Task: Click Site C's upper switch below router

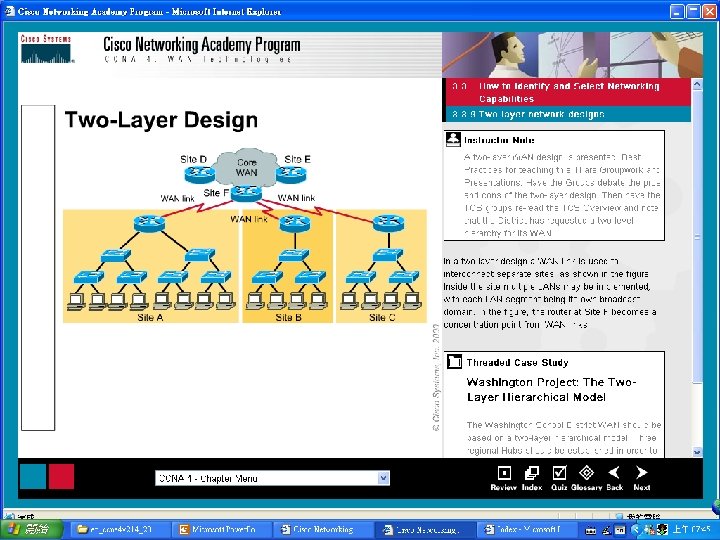Action: (388, 254)
